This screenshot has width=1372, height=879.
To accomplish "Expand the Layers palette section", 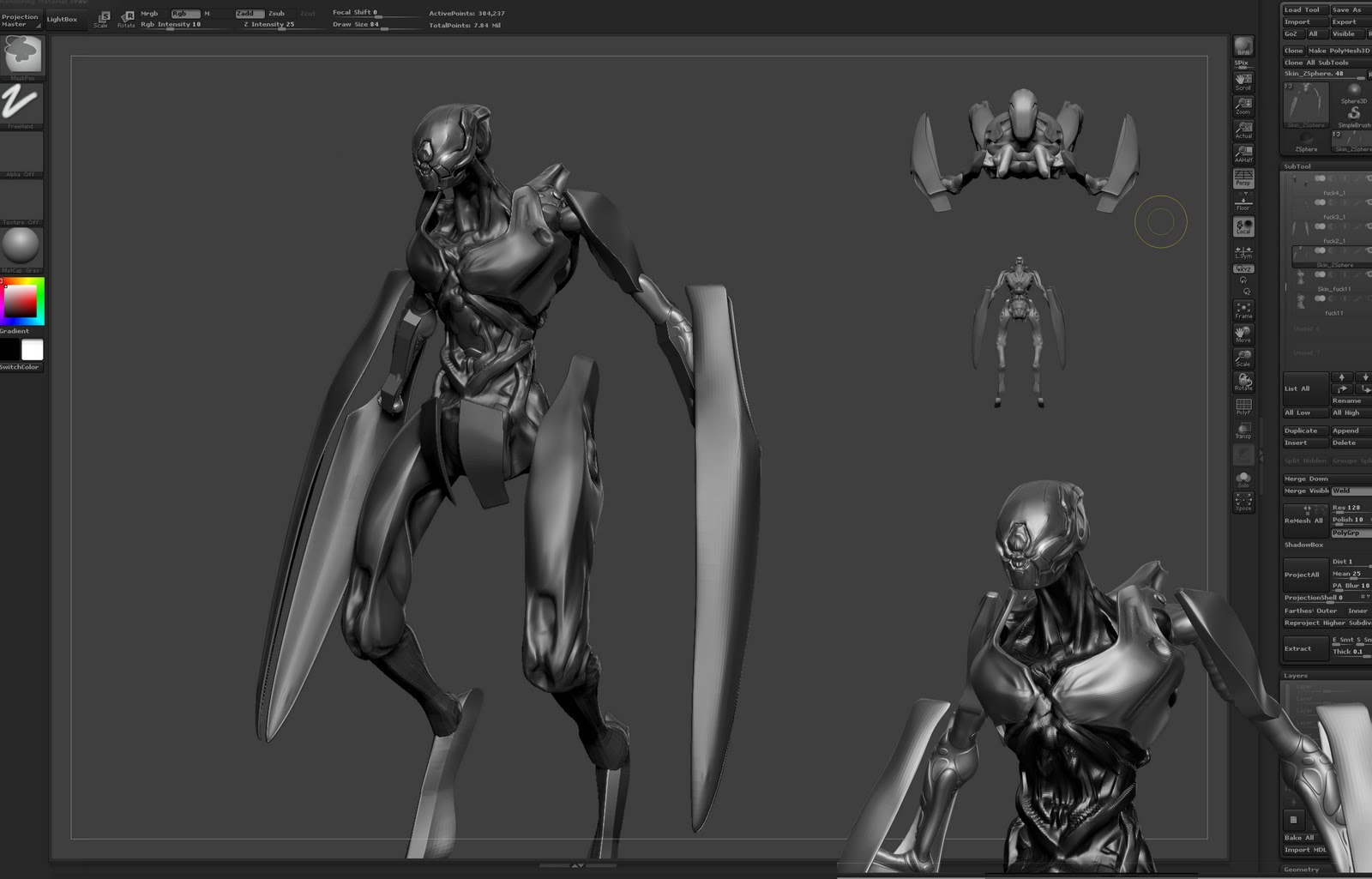I will click(1296, 676).
